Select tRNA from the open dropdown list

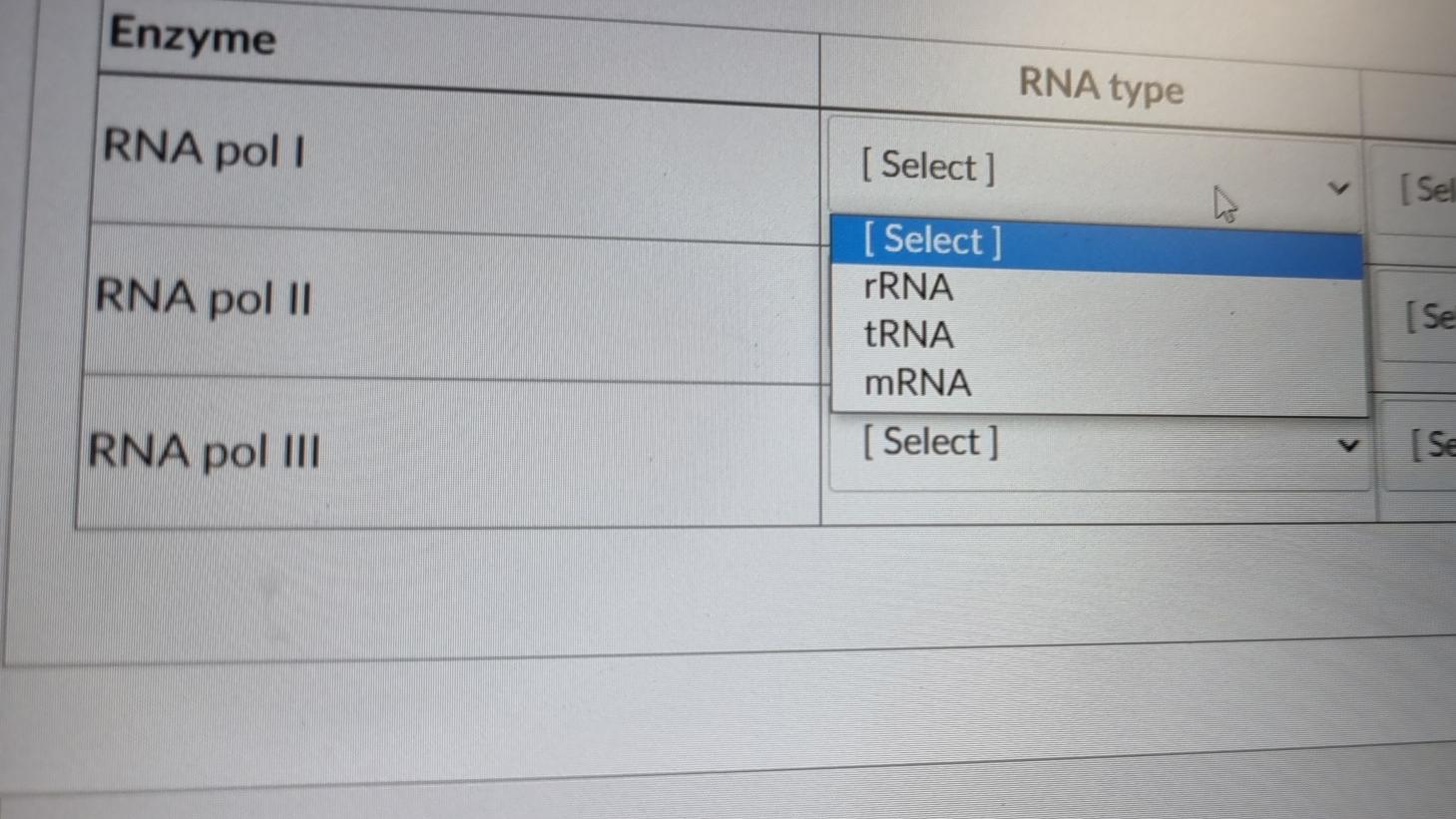[x=908, y=334]
